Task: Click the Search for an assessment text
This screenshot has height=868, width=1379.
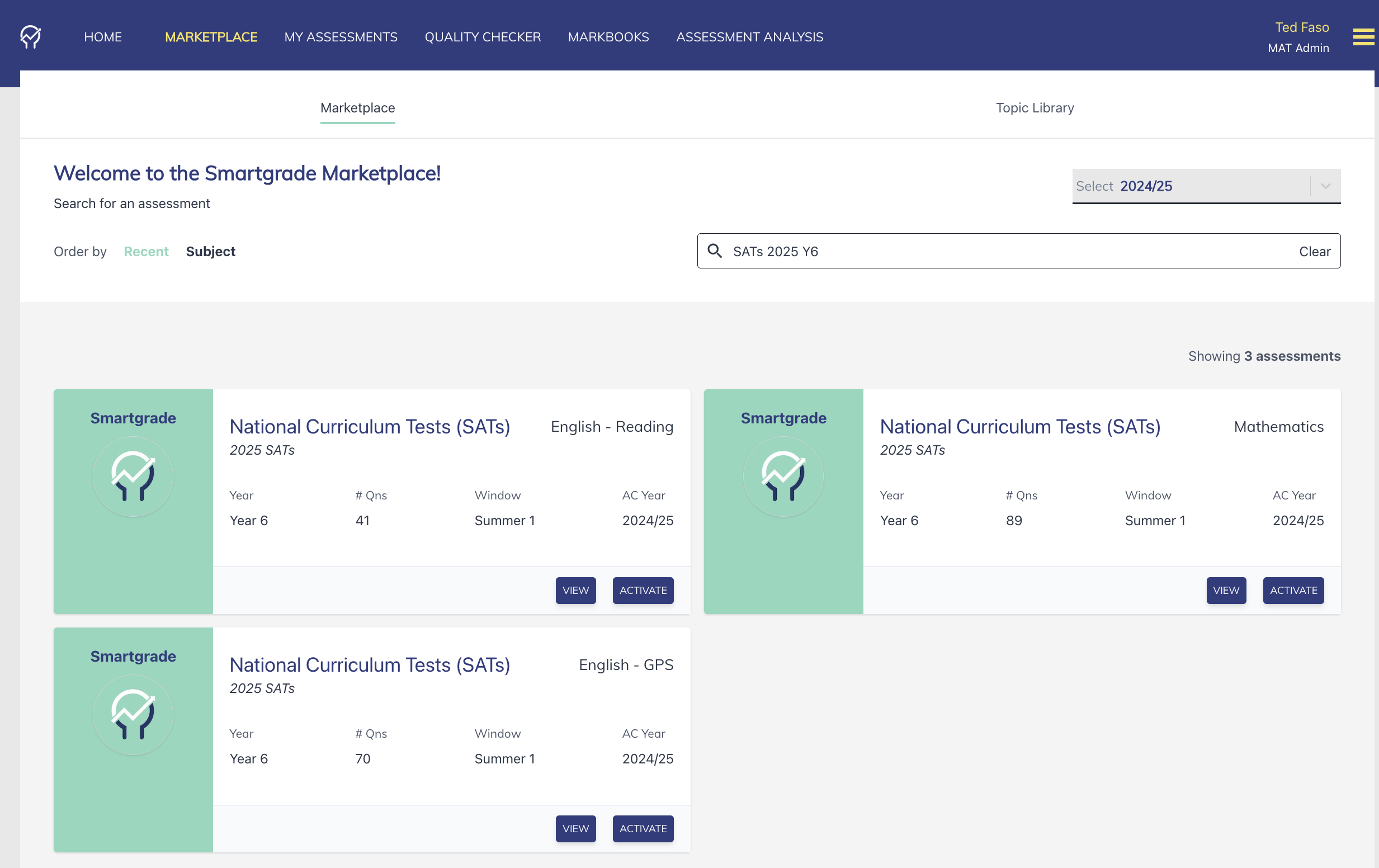Action: [132, 204]
